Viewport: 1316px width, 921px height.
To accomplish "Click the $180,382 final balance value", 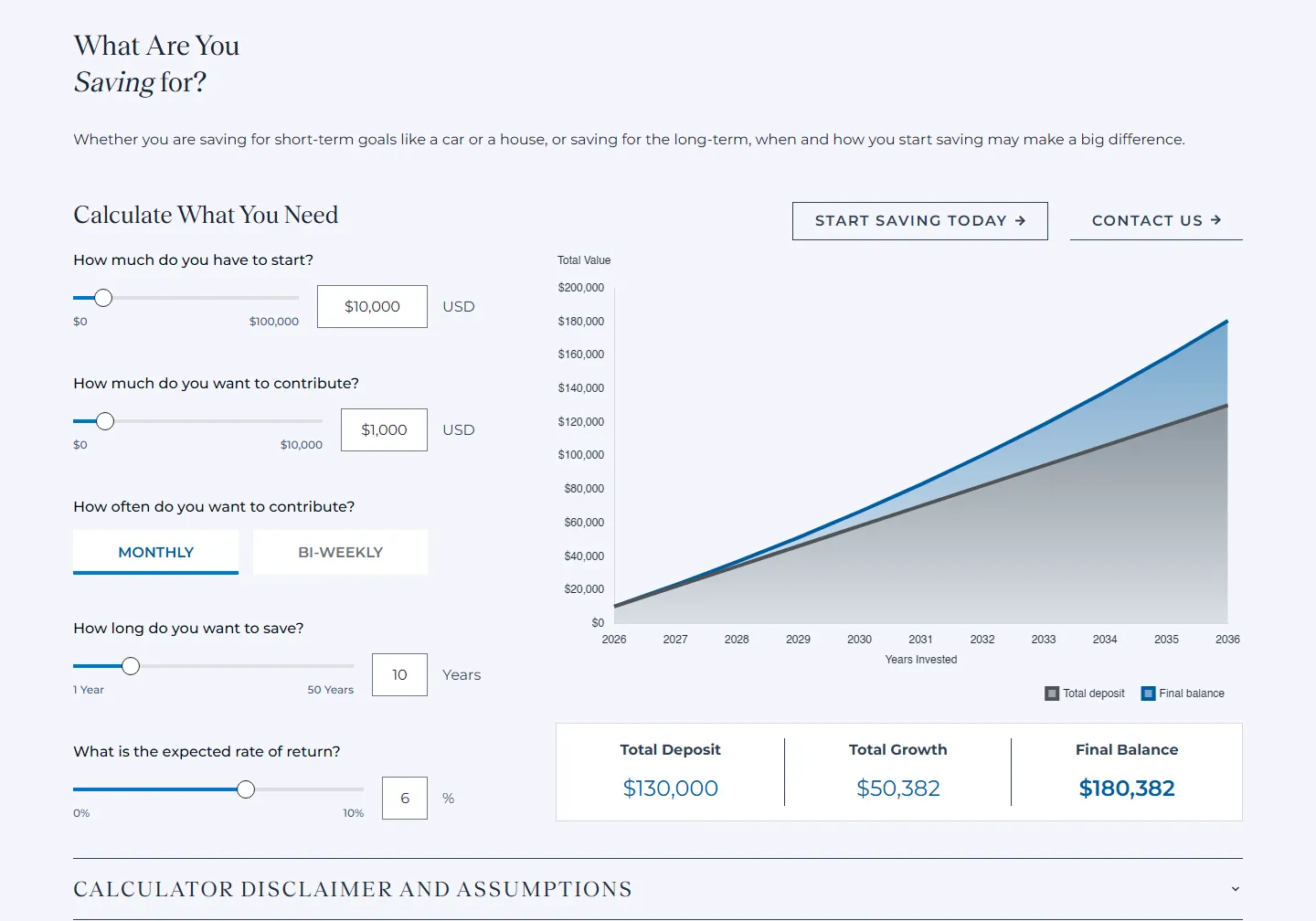I will coord(1127,789).
